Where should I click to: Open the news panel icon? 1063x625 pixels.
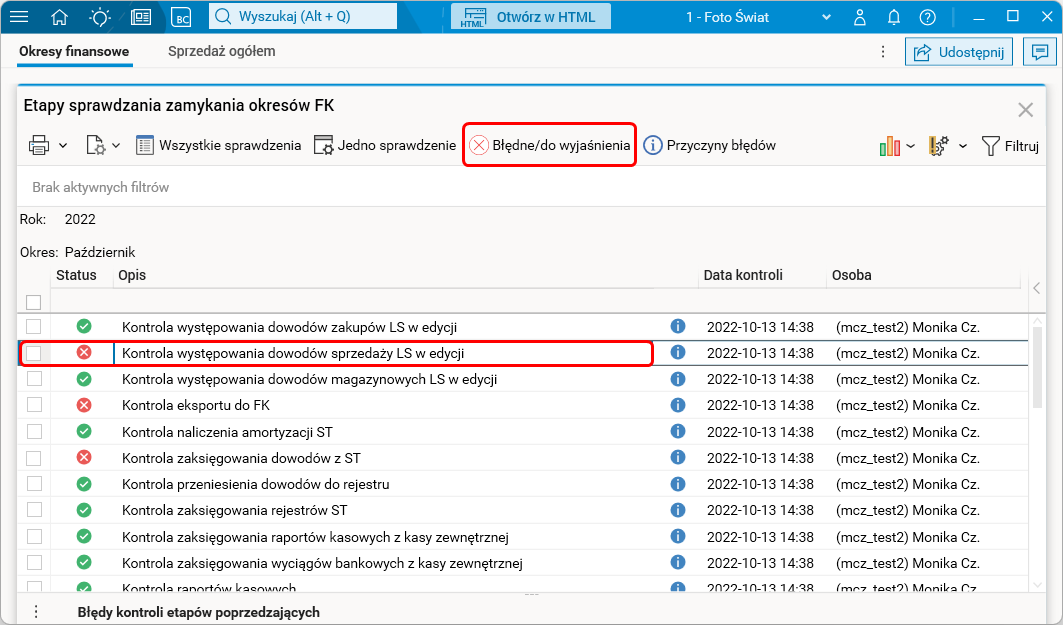tap(141, 17)
